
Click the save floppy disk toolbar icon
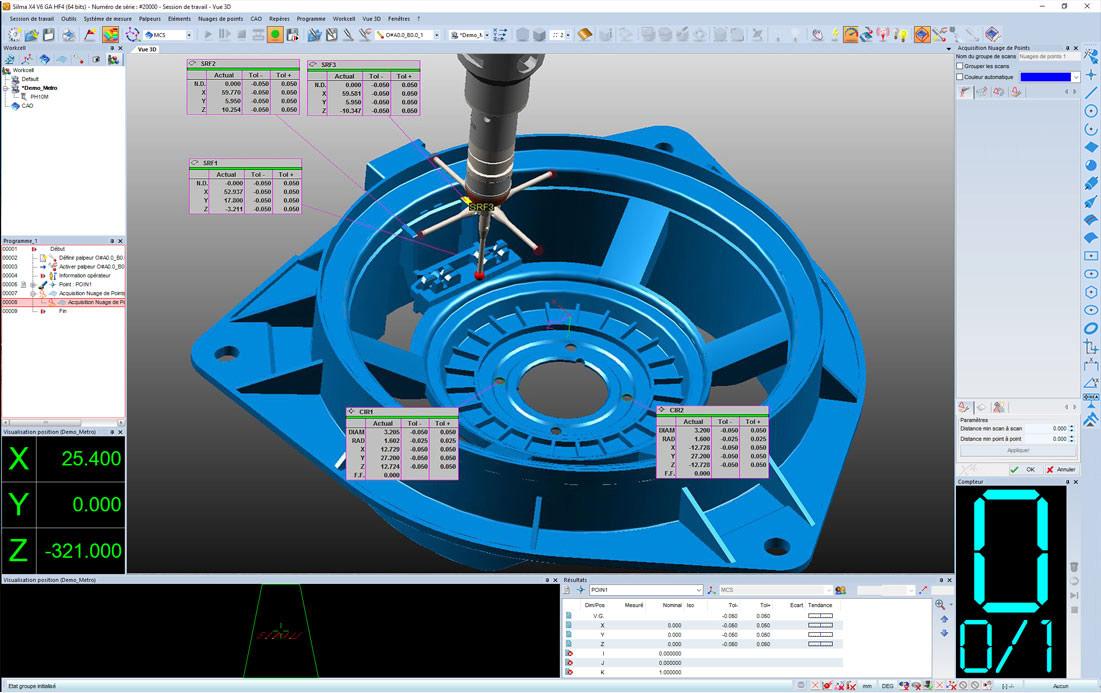(x=48, y=34)
